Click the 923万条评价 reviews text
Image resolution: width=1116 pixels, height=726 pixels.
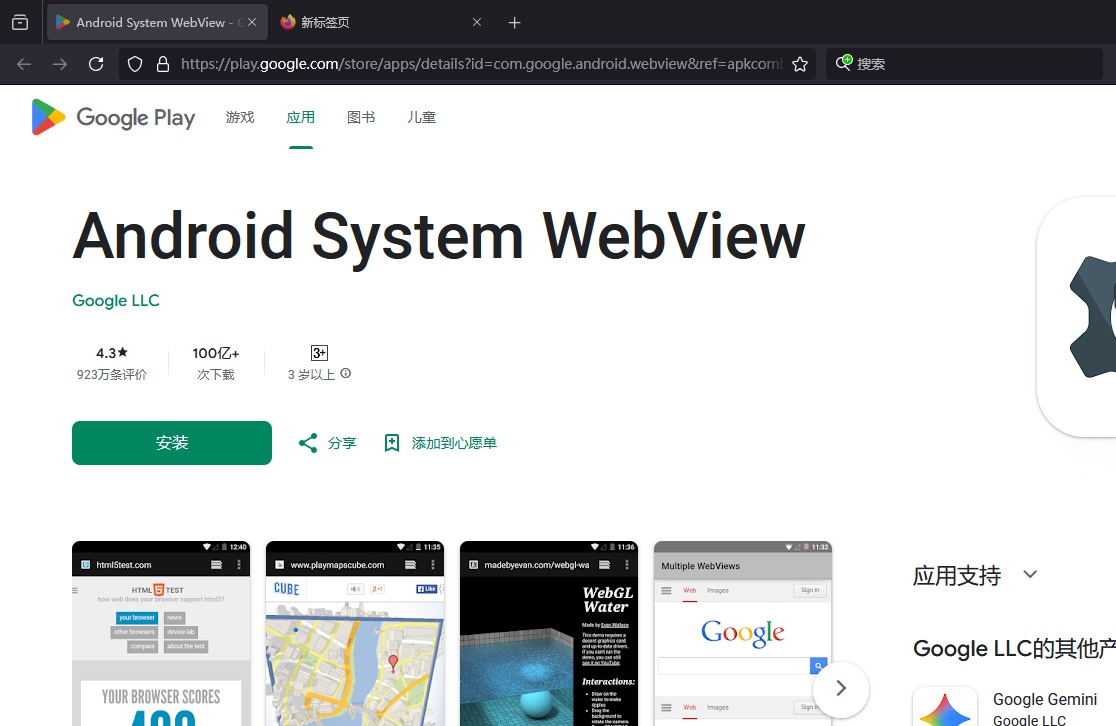[x=112, y=374]
